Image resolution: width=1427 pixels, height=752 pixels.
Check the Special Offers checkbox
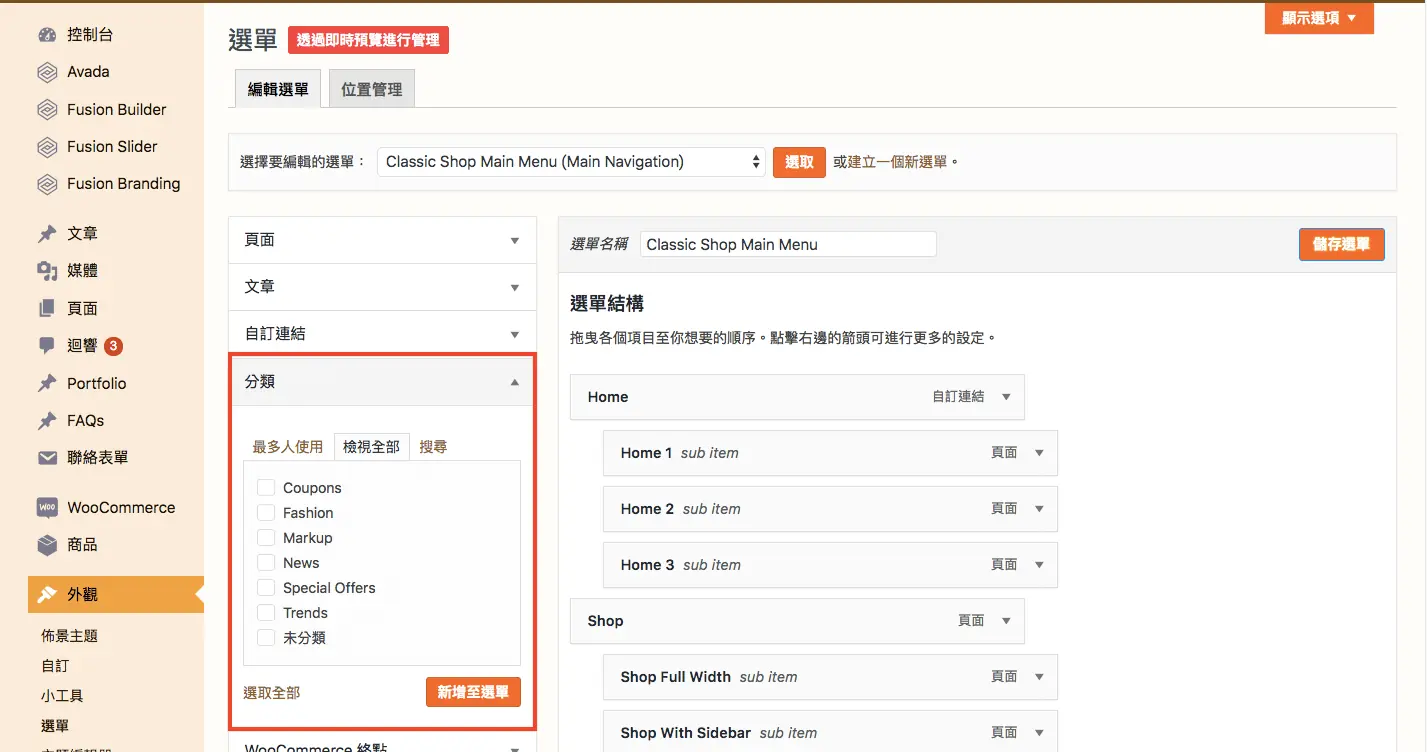coord(266,588)
